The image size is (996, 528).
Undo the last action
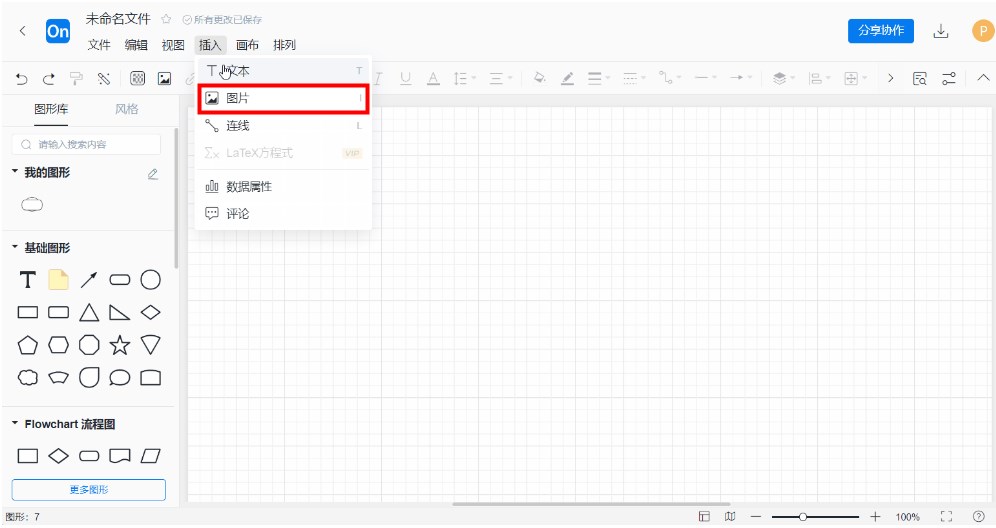point(22,79)
